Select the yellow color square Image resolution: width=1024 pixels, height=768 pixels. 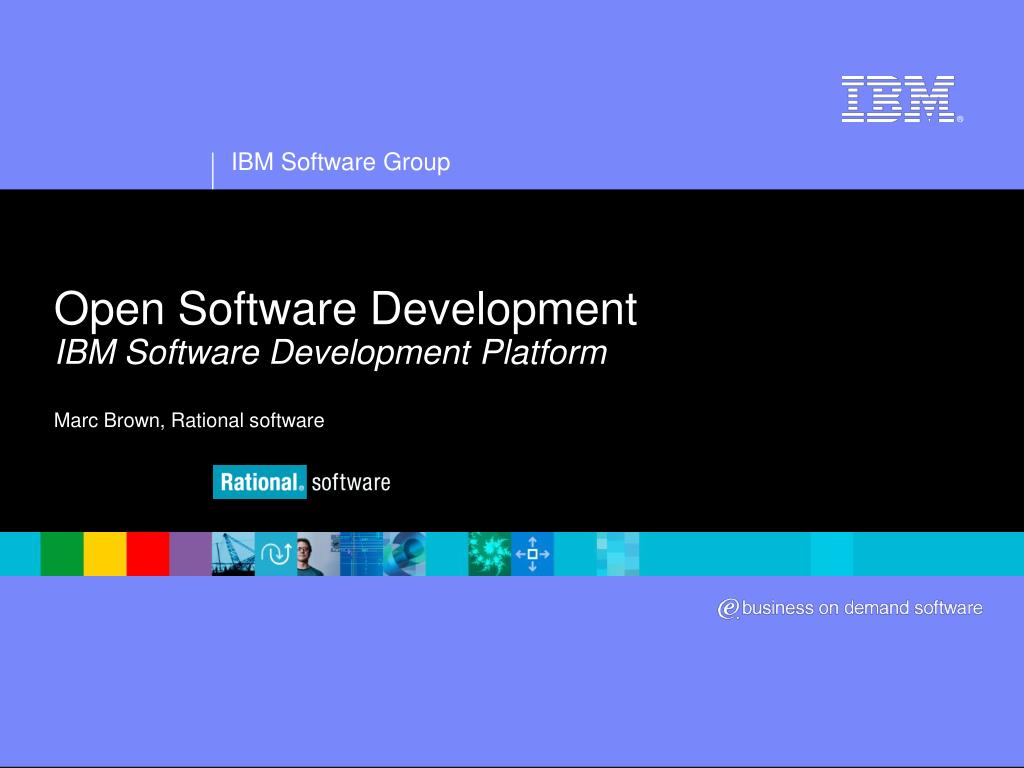point(105,554)
